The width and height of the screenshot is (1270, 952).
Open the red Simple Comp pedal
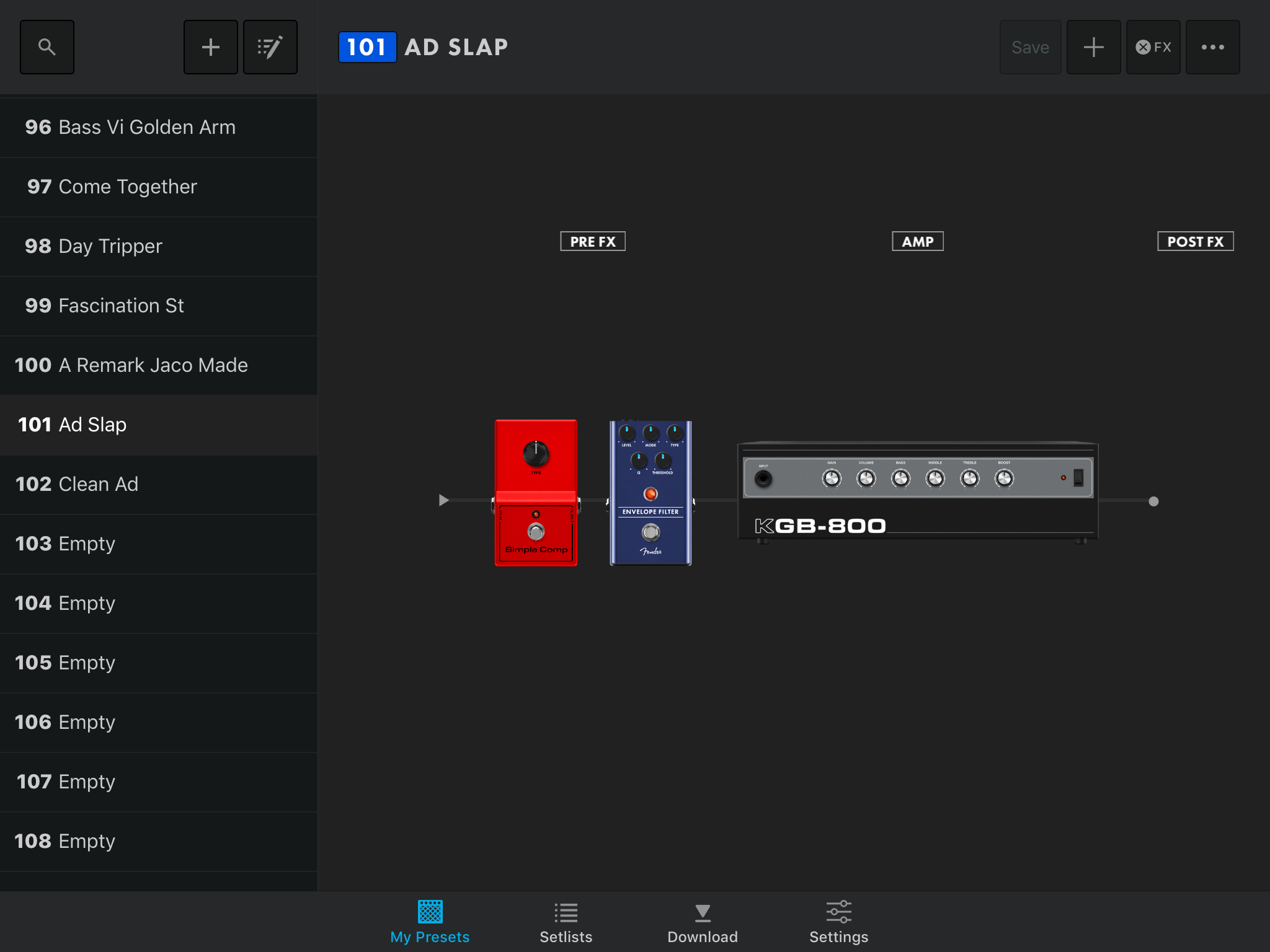click(536, 493)
